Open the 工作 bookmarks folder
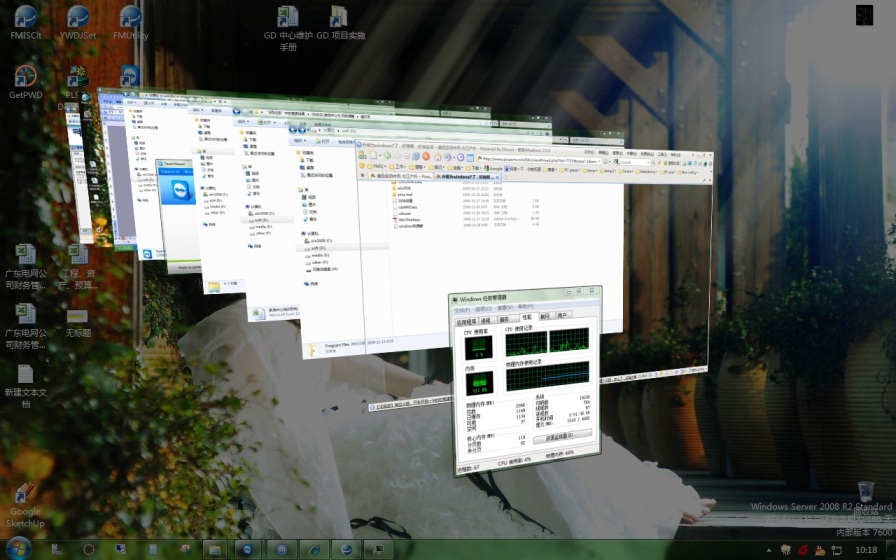This screenshot has height=560, width=896. (x=397, y=167)
